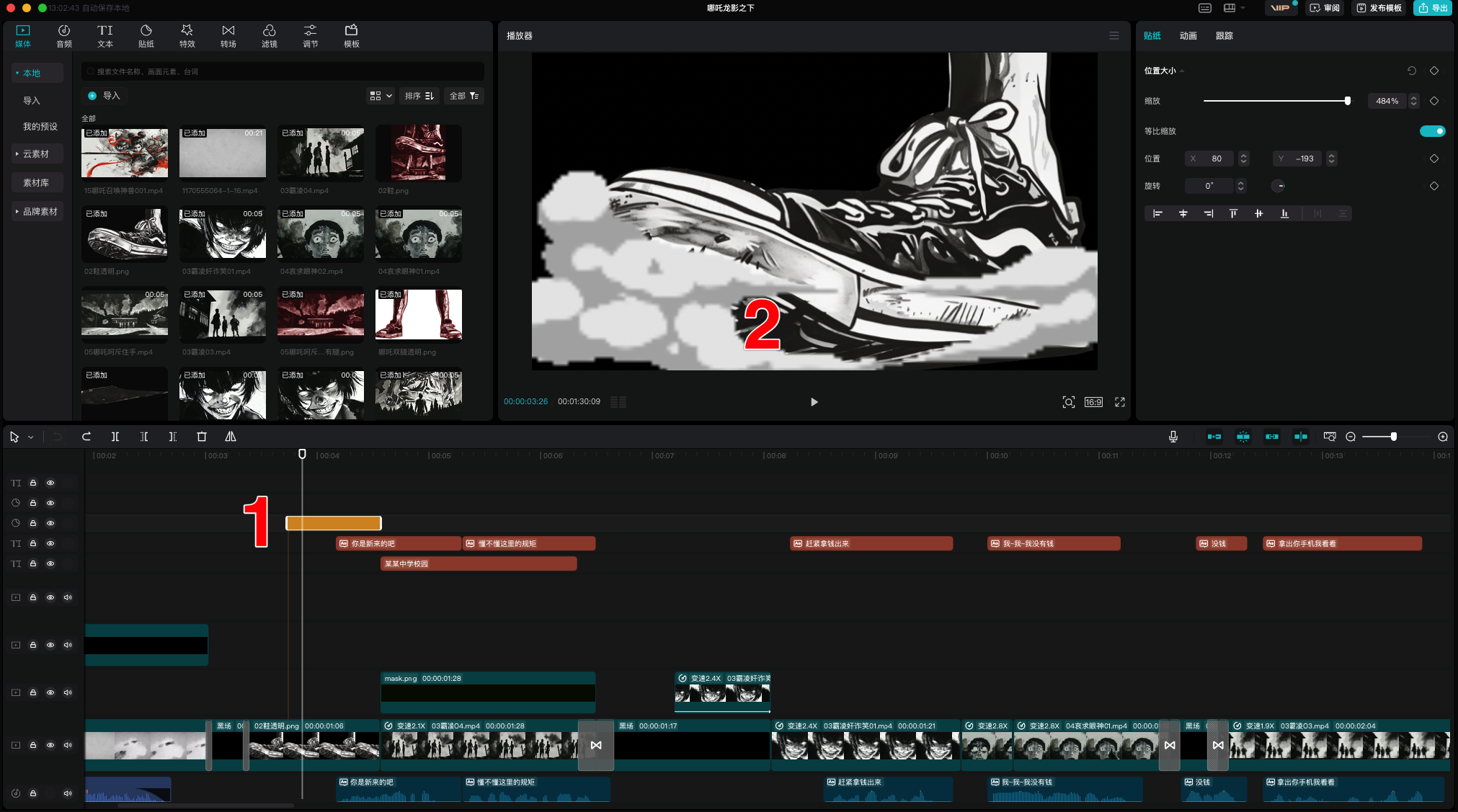Open the 全部 filter dropdown
This screenshot has width=1458, height=812.
(x=463, y=96)
